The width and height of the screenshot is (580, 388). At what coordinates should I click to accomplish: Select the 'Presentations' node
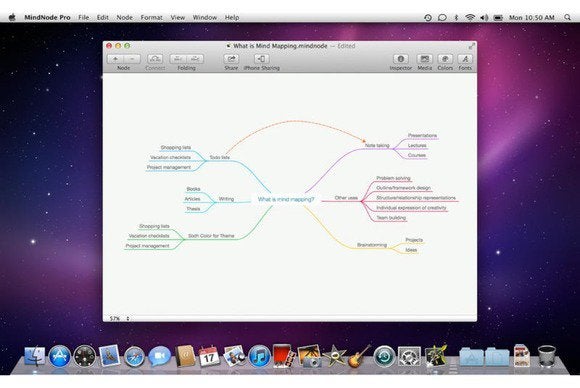coord(422,135)
